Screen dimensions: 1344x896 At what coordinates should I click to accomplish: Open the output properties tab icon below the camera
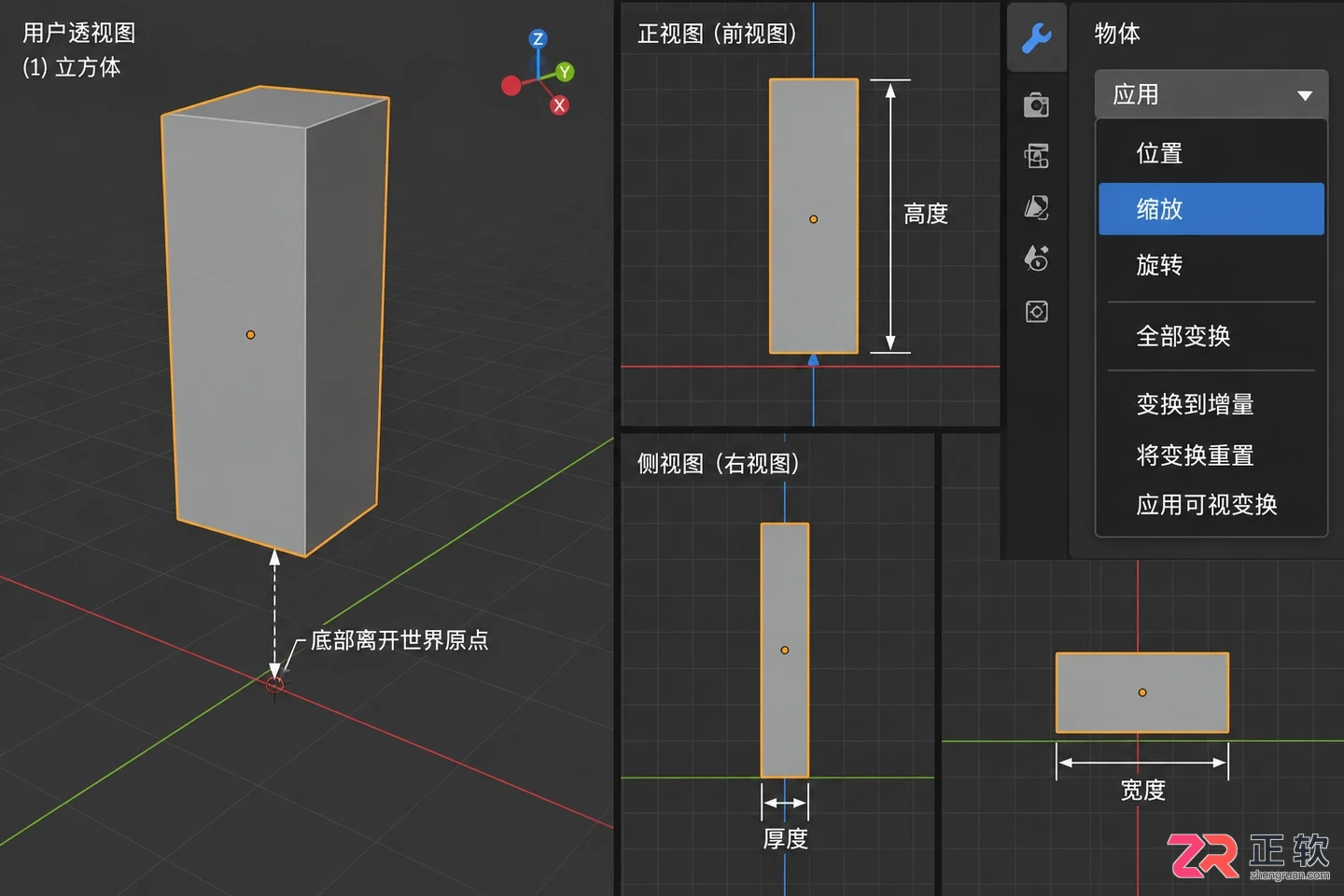[x=1037, y=156]
